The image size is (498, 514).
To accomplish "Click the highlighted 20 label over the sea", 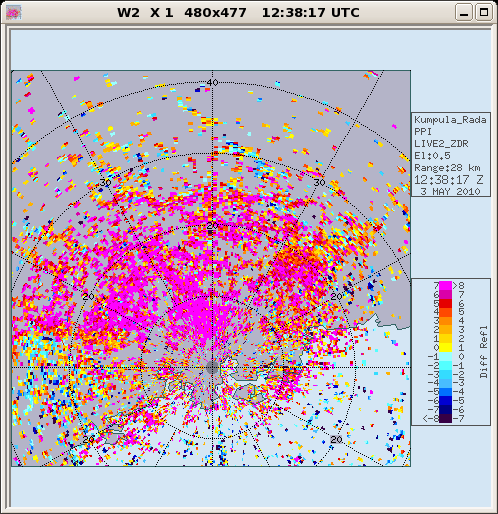I will click(336, 440).
